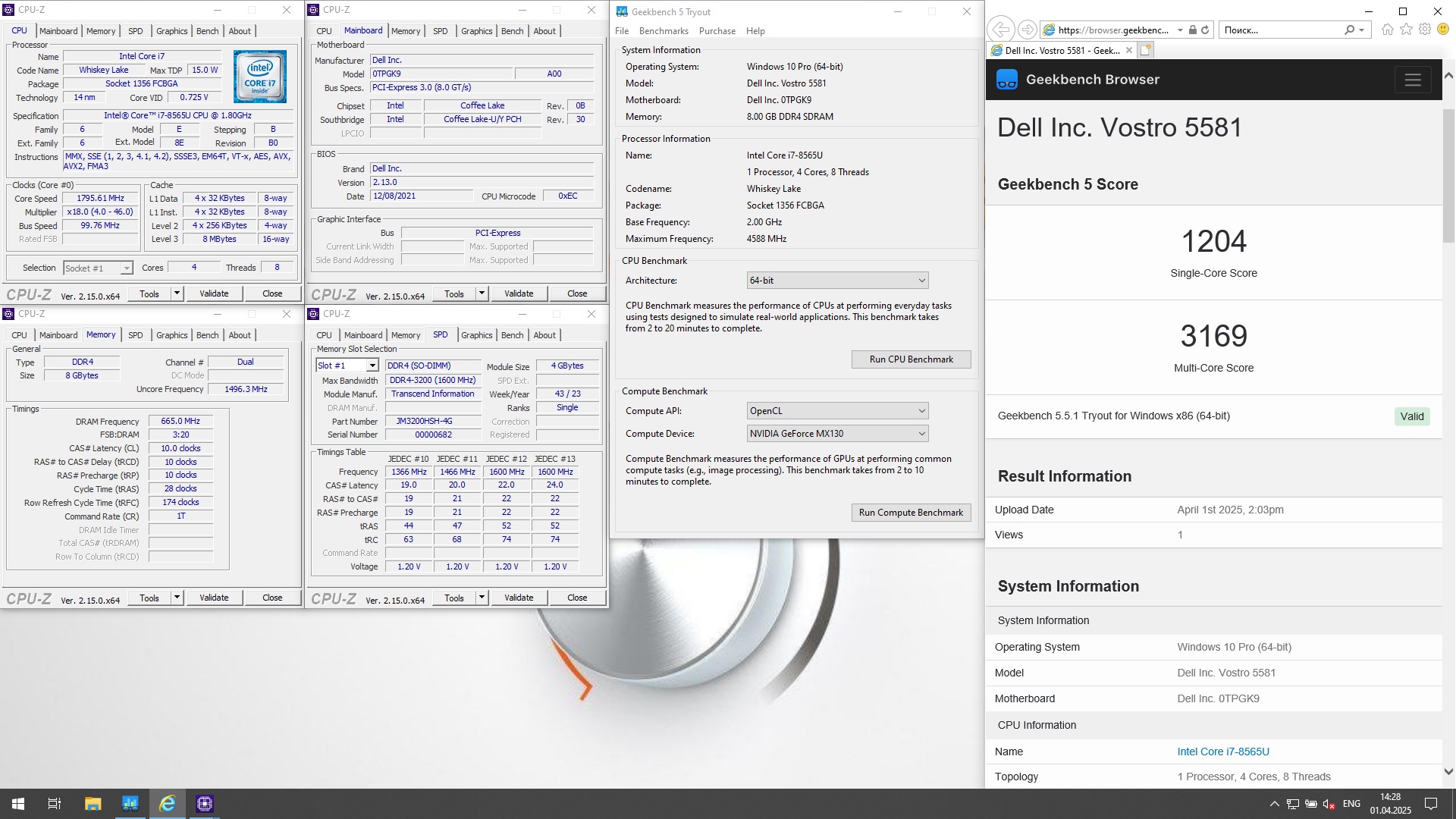Viewport: 1456px width, 819px height.
Task: Open the browser home icon
Action: 1387,30
